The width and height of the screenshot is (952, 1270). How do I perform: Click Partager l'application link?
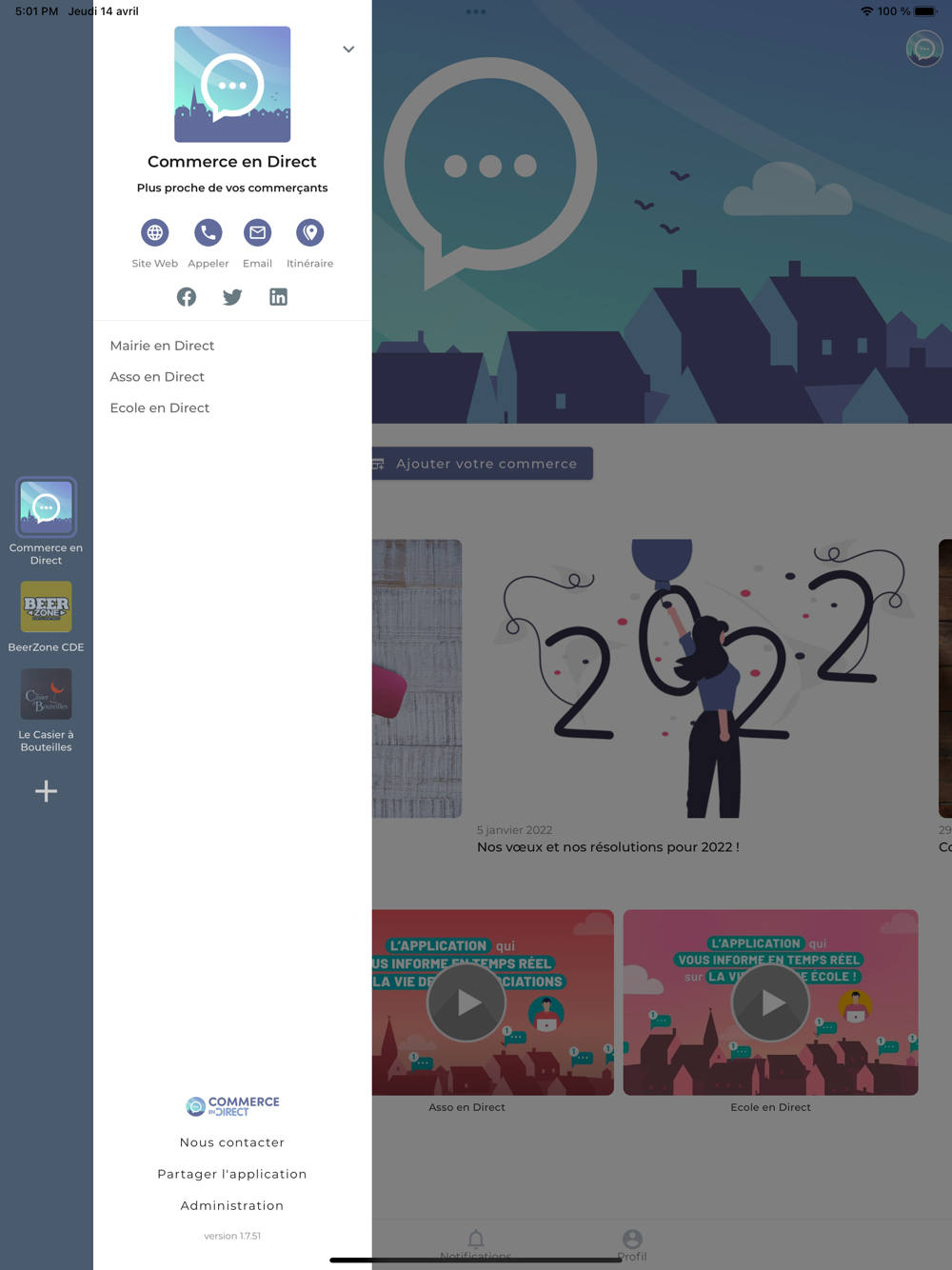click(x=232, y=1174)
